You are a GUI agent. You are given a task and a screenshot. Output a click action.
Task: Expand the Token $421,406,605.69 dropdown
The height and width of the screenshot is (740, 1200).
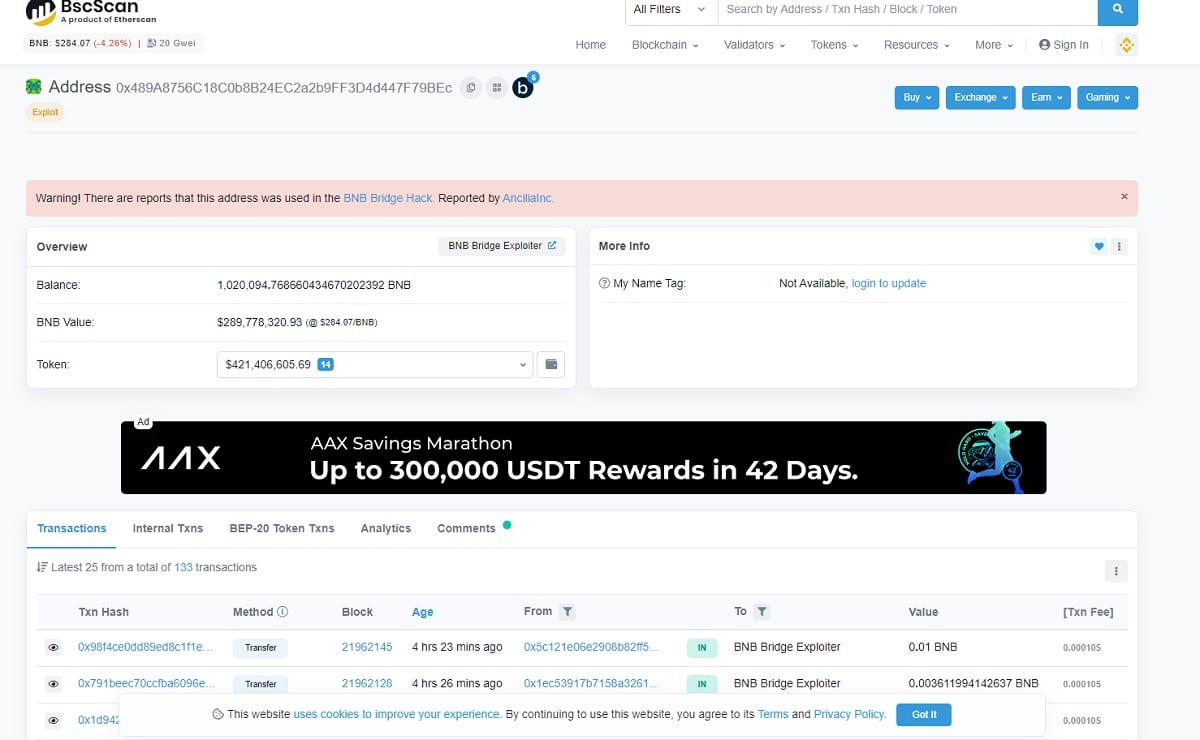pyautogui.click(x=375, y=365)
